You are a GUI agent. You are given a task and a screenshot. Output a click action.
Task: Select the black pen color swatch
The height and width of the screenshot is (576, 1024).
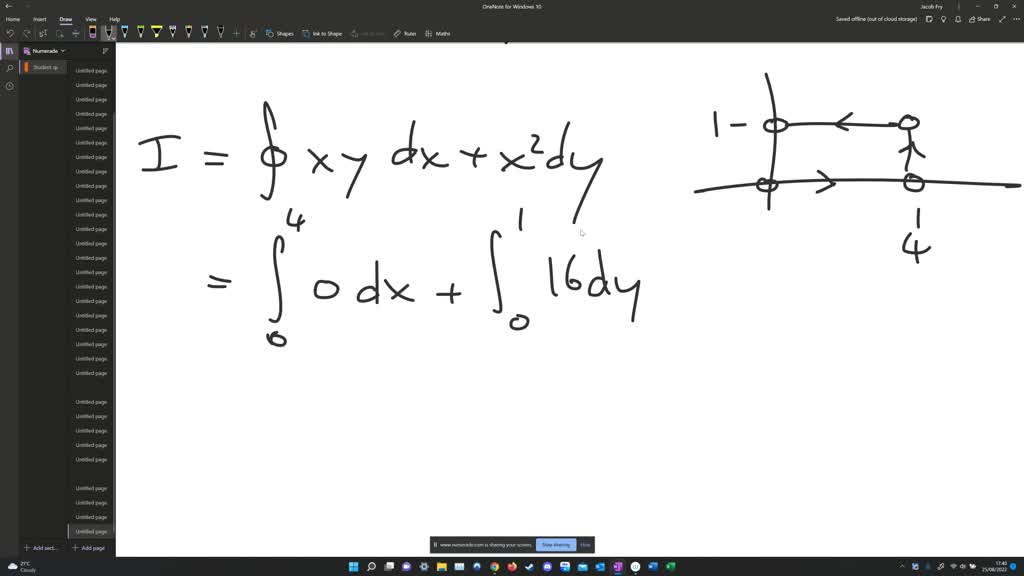[106, 31]
